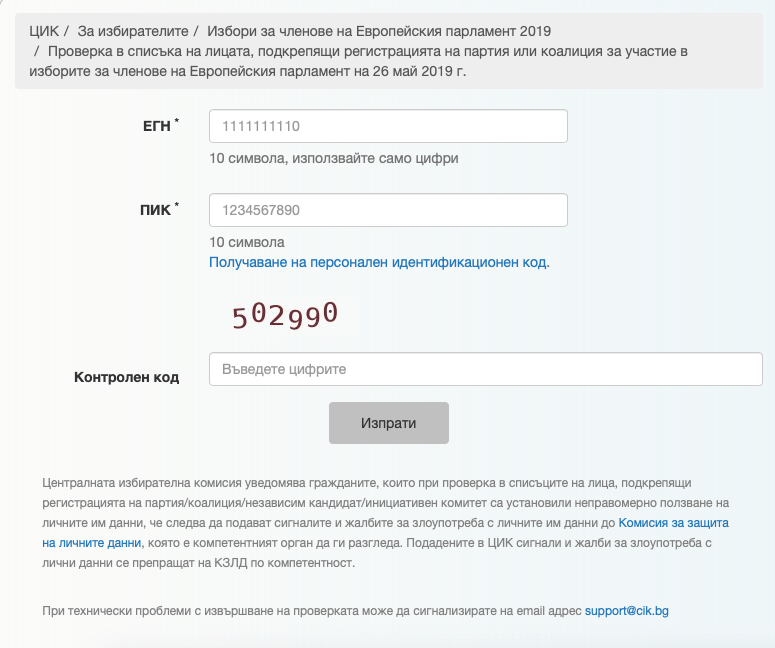
Task: Open Получаване на персонален идентификационен код link
Action: tap(378, 262)
